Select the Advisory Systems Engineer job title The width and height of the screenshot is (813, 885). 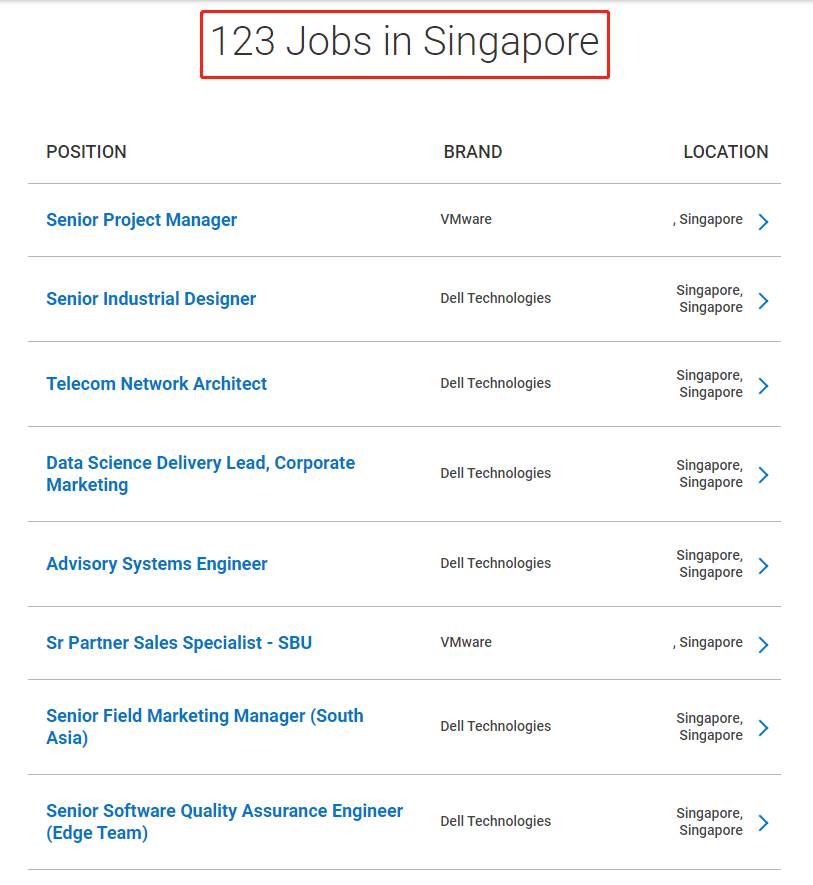coord(156,564)
